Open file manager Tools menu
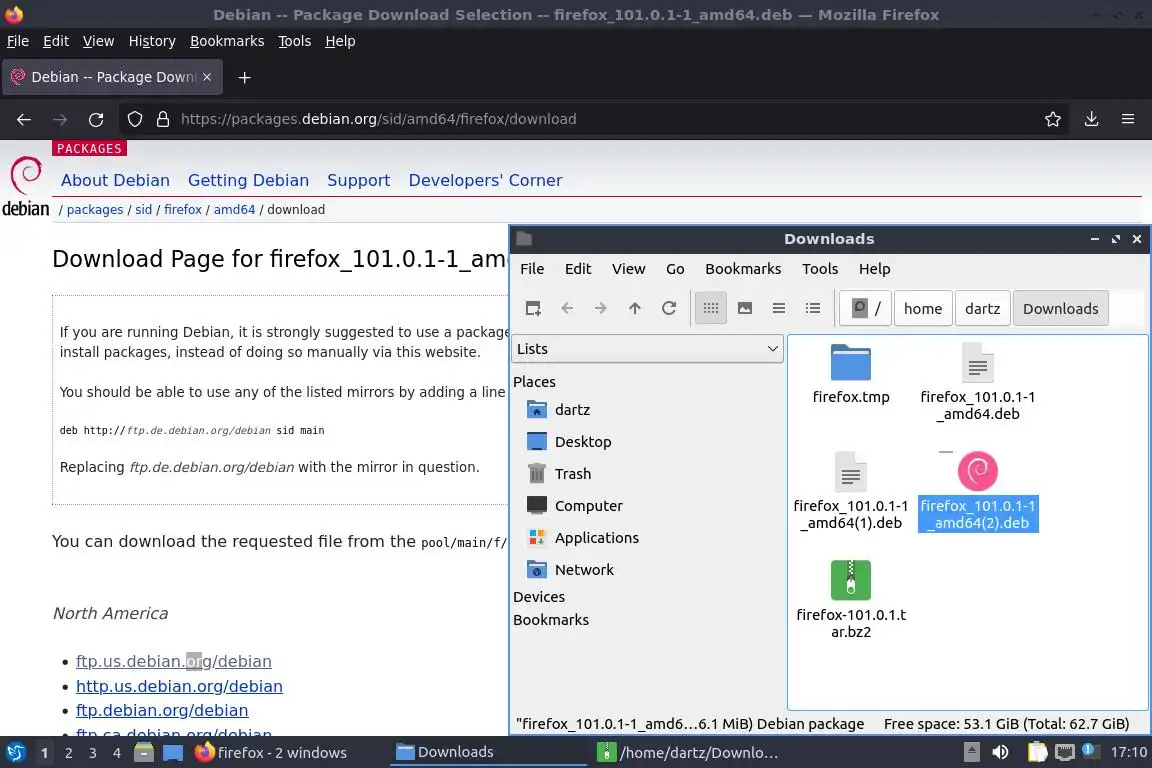 [820, 269]
